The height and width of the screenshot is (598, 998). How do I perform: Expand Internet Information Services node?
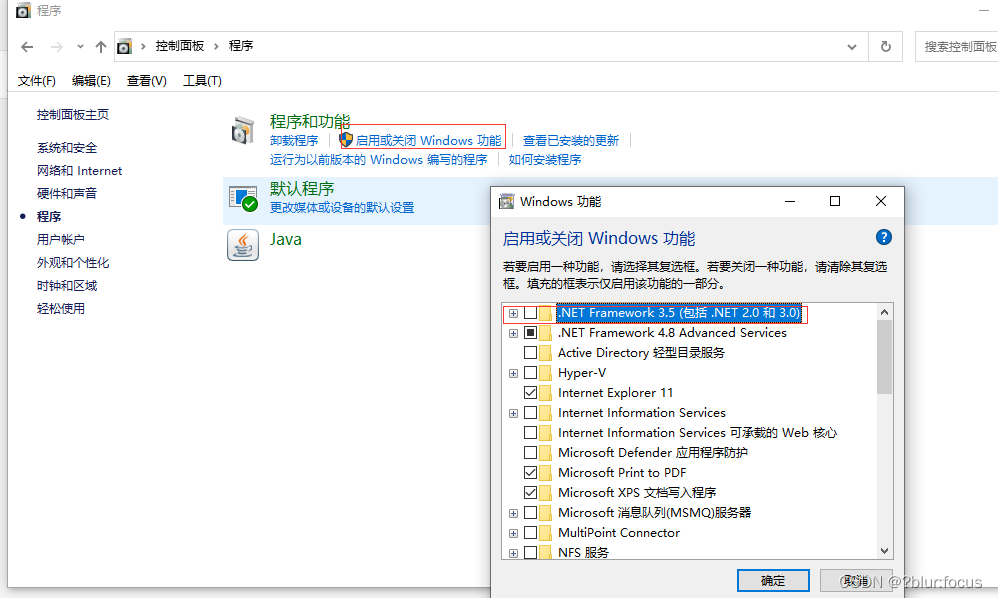click(x=513, y=414)
